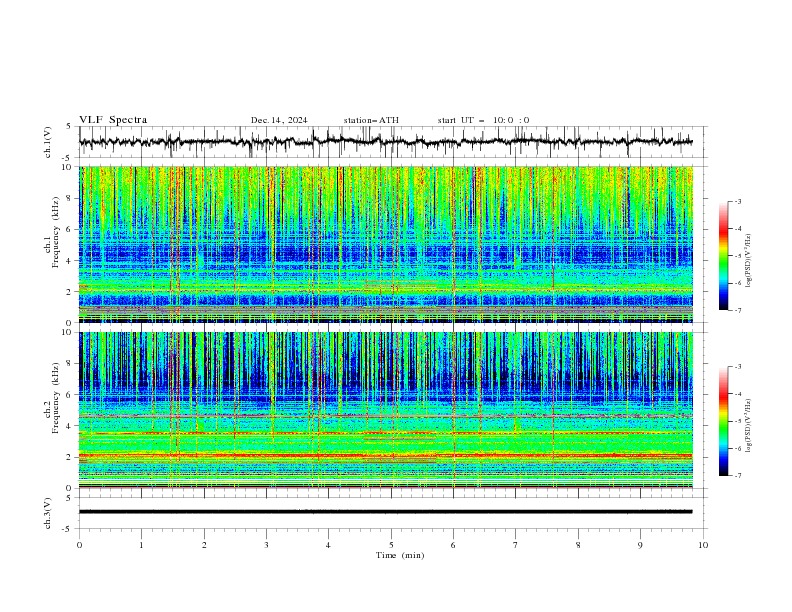Click the "4" frequency tick of the ch.2 spectrogram

71,426
